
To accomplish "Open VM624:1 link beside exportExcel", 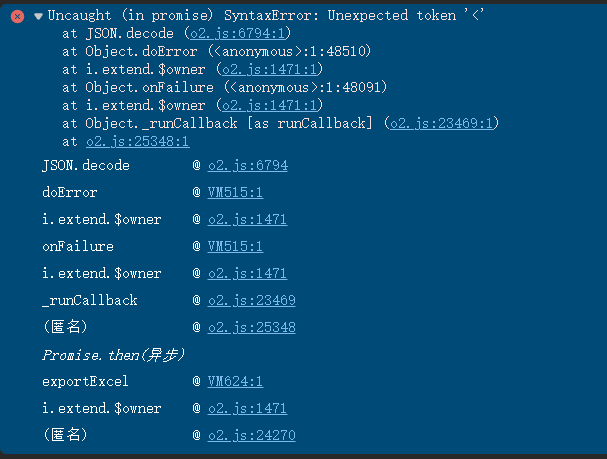I will [x=235, y=381].
